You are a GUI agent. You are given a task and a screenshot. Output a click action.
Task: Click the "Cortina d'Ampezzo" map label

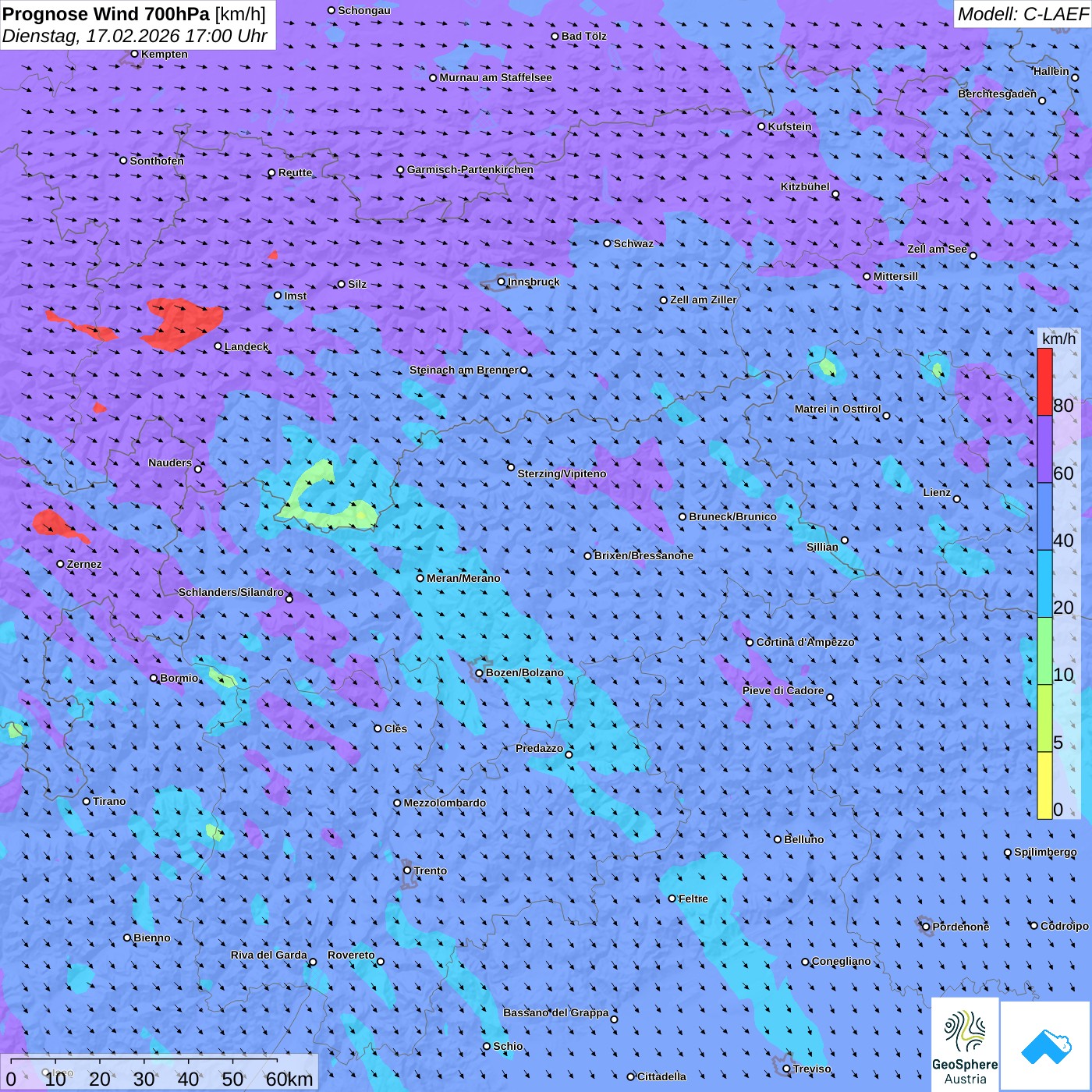[806, 642]
